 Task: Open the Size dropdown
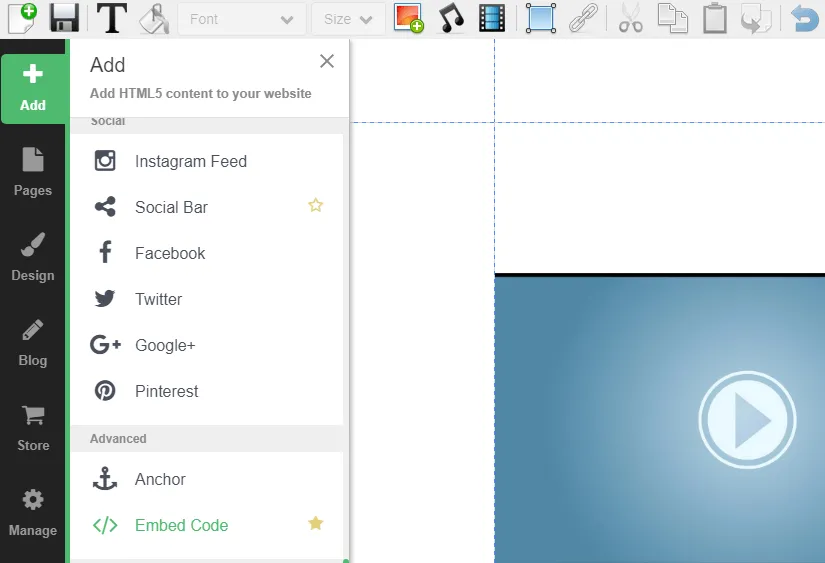348,19
